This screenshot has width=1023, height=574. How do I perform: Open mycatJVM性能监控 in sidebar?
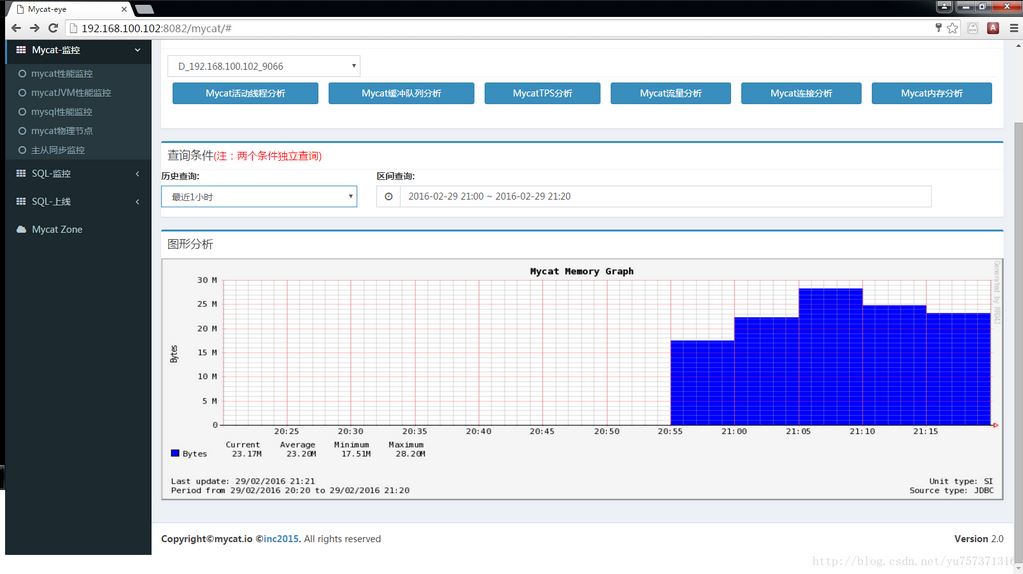(x=71, y=93)
